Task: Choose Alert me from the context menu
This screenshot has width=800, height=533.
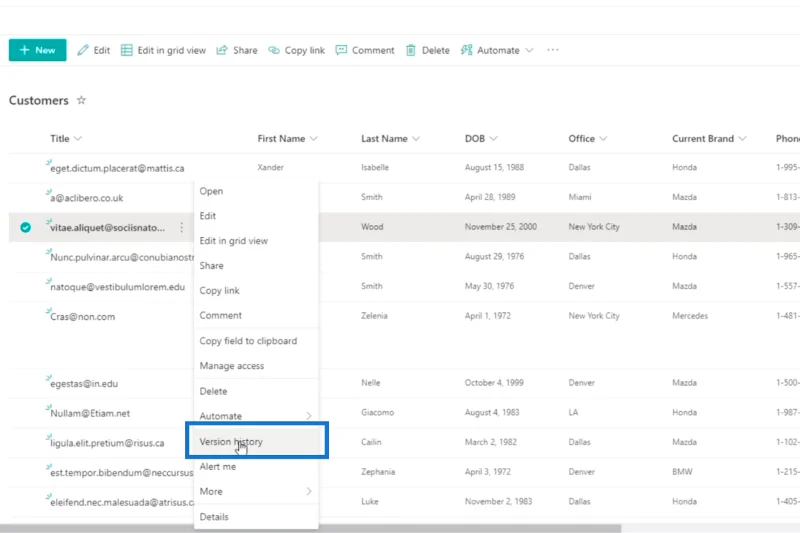Action: [x=256, y=467]
